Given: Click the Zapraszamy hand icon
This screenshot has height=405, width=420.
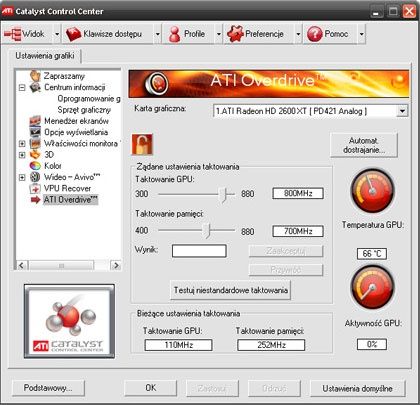Looking at the screenshot, I should pos(35,76).
